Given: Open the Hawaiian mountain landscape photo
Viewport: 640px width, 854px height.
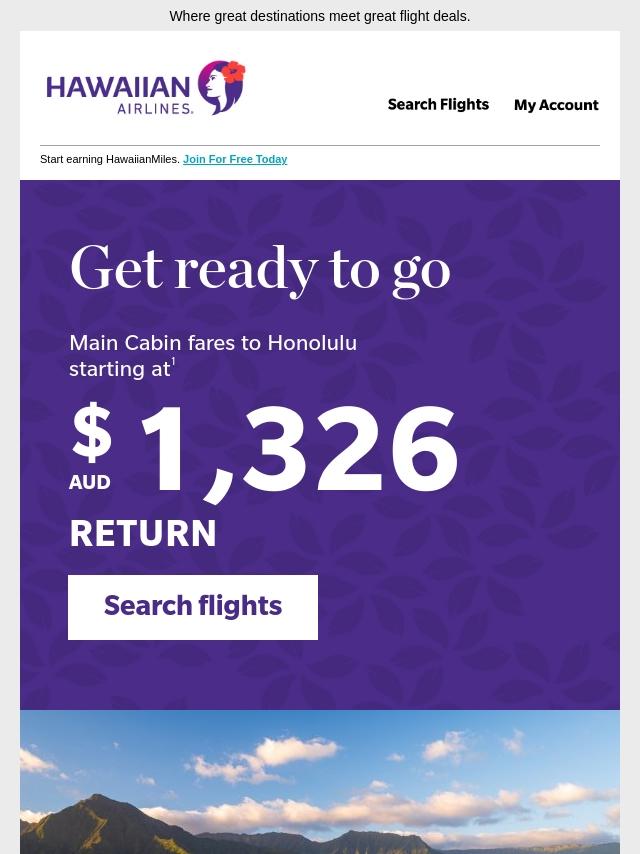Looking at the screenshot, I should point(320,782).
